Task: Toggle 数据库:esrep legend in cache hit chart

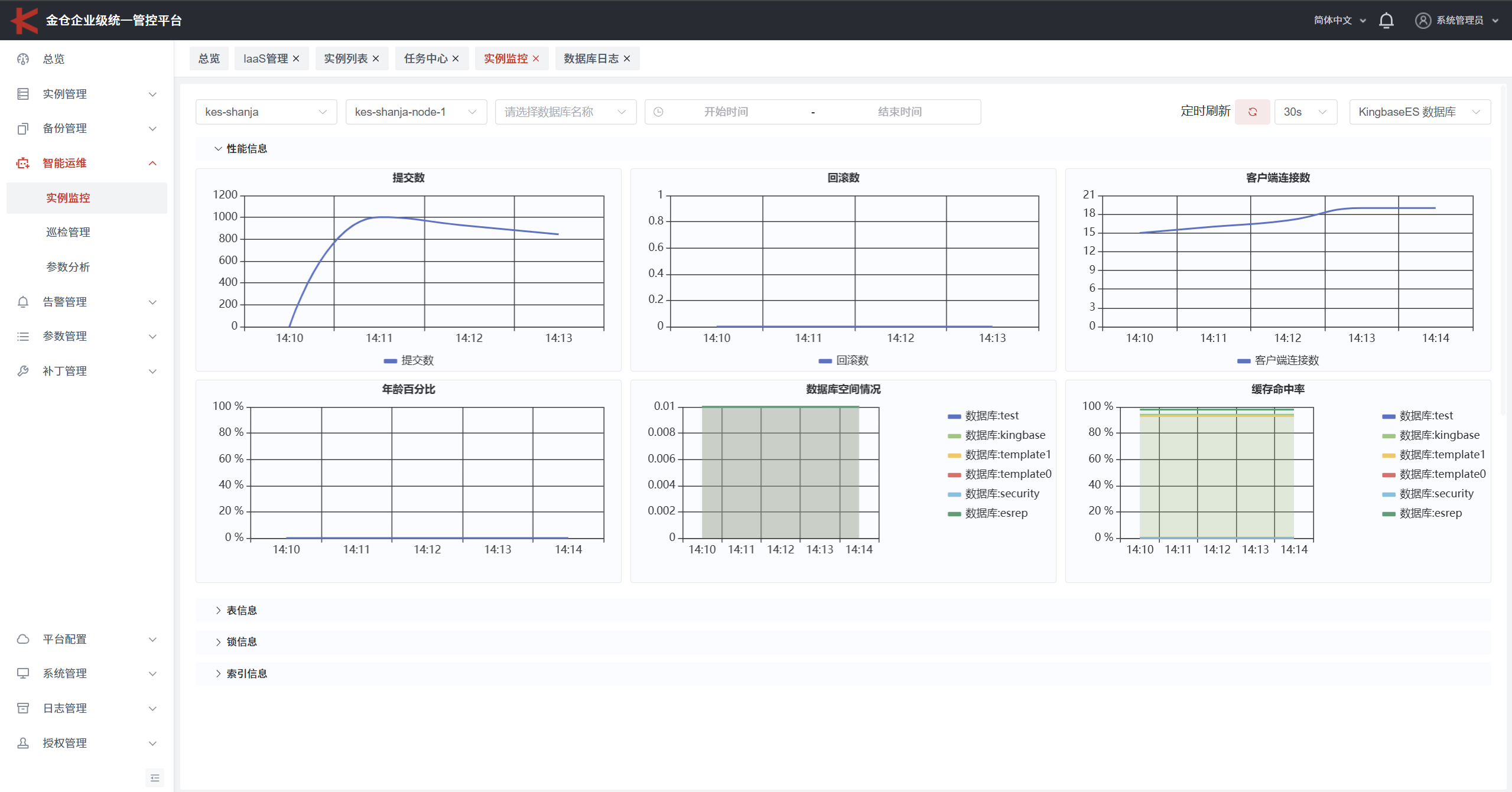Action: point(1429,513)
